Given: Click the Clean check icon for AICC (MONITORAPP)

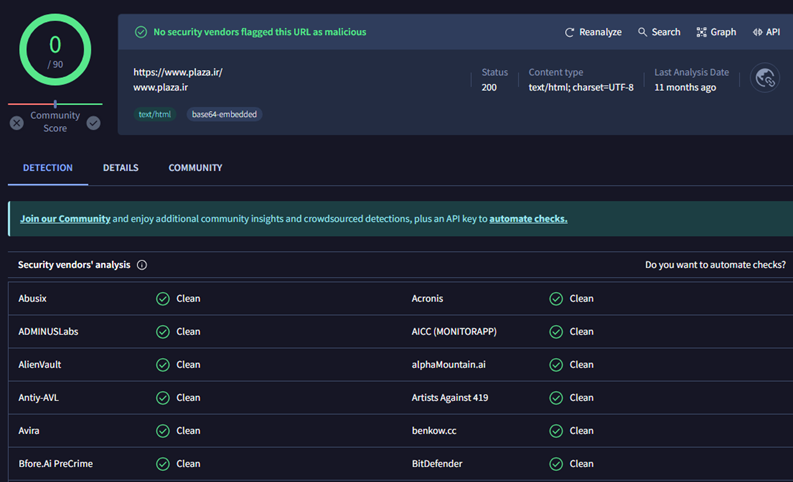Looking at the screenshot, I should pyautogui.click(x=556, y=332).
